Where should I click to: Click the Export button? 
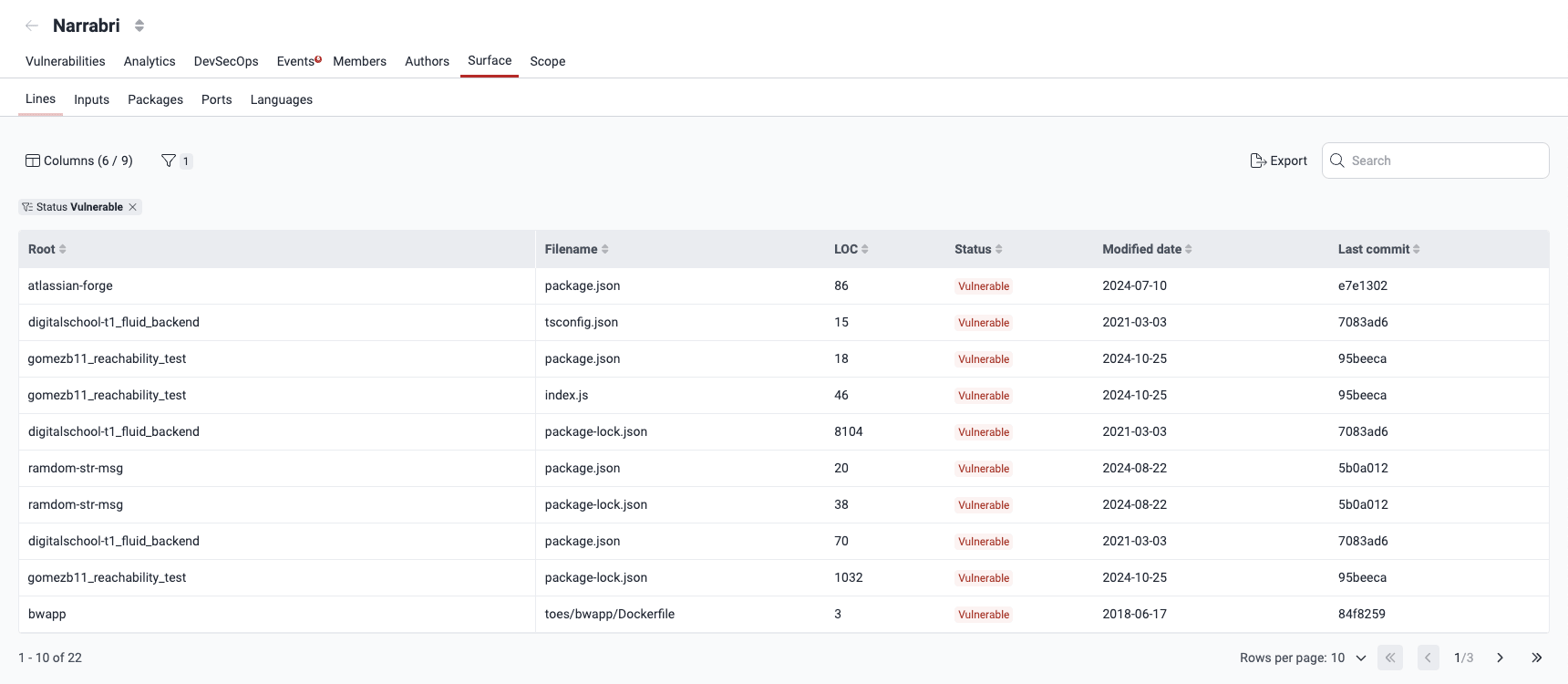click(1278, 161)
